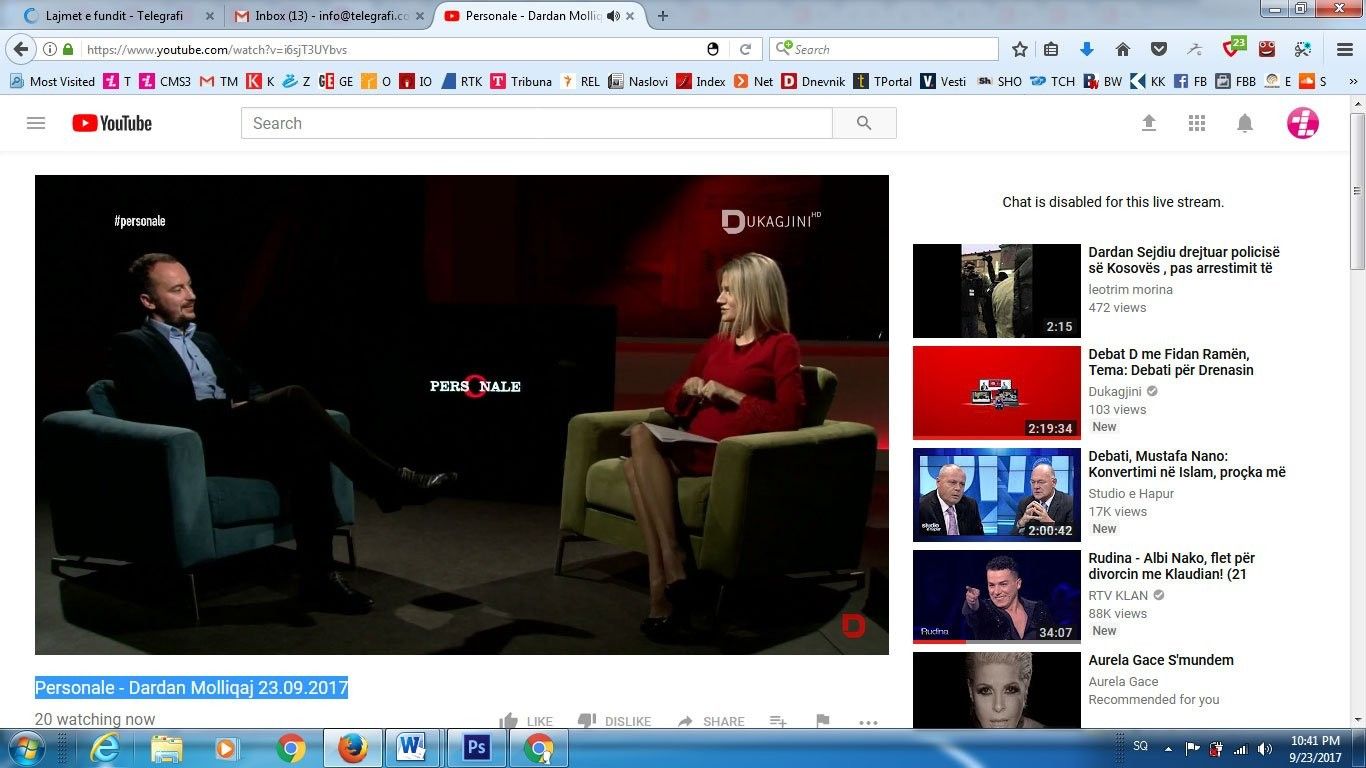The height and width of the screenshot is (768, 1366).
Task: Click the YouTube upload video icon
Action: (1149, 123)
